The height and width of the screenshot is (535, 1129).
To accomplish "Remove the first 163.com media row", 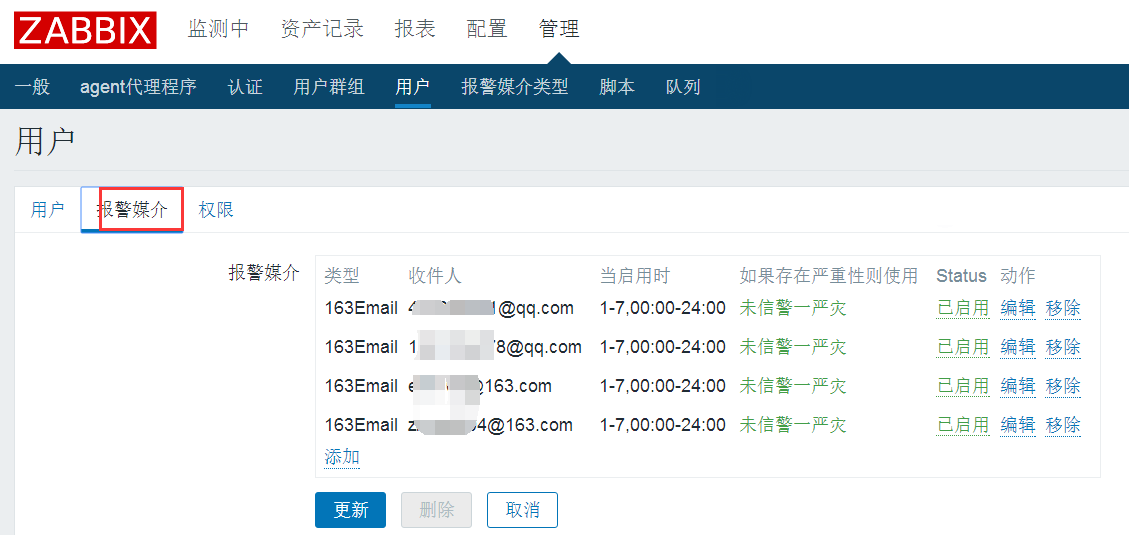I will point(1063,386).
